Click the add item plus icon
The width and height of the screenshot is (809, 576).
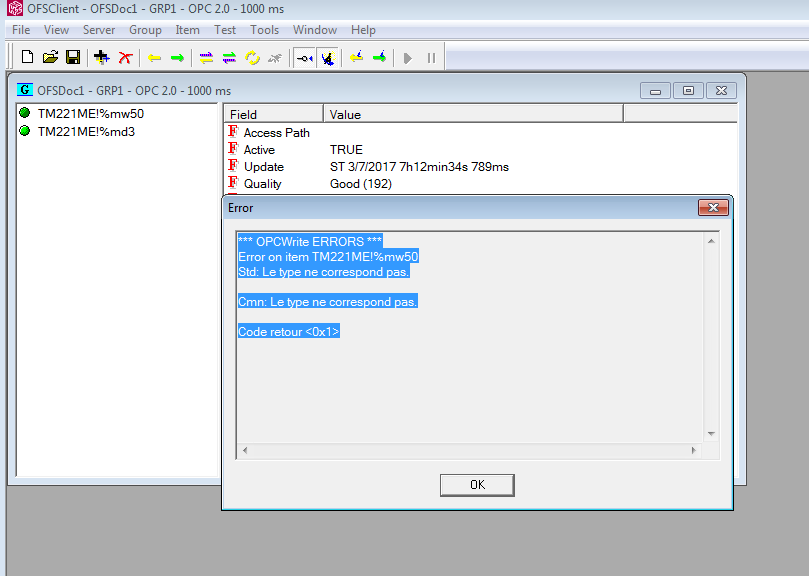(x=101, y=58)
